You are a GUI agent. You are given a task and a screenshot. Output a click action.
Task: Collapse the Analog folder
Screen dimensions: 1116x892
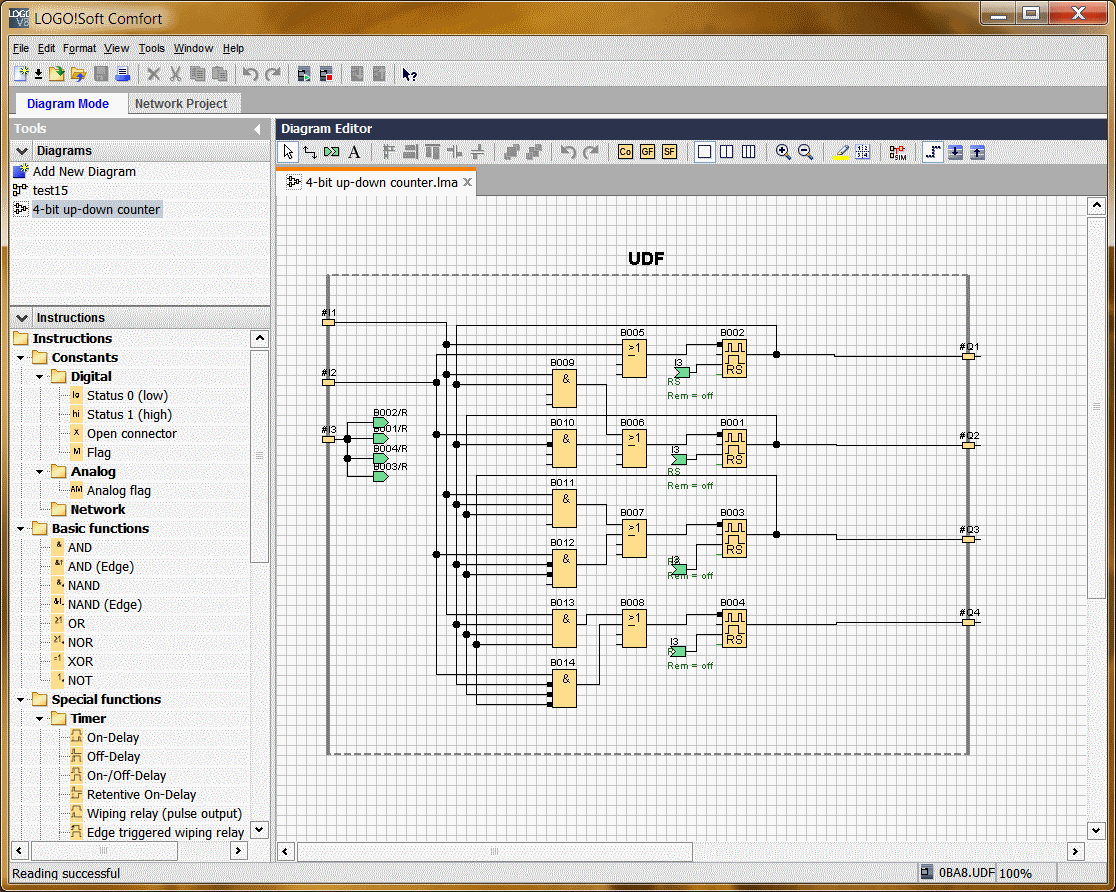(40, 471)
